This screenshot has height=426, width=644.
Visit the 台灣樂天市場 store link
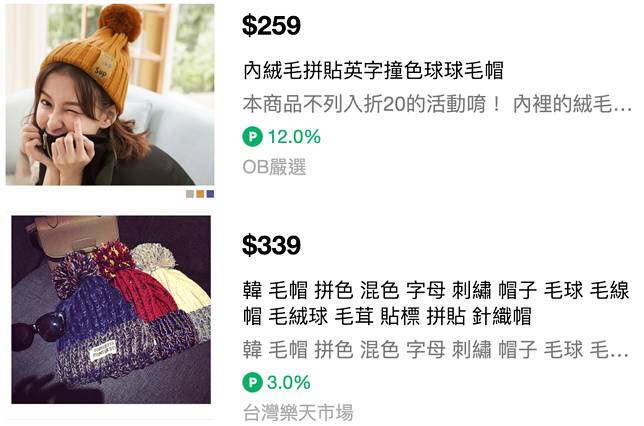(x=298, y=412)
